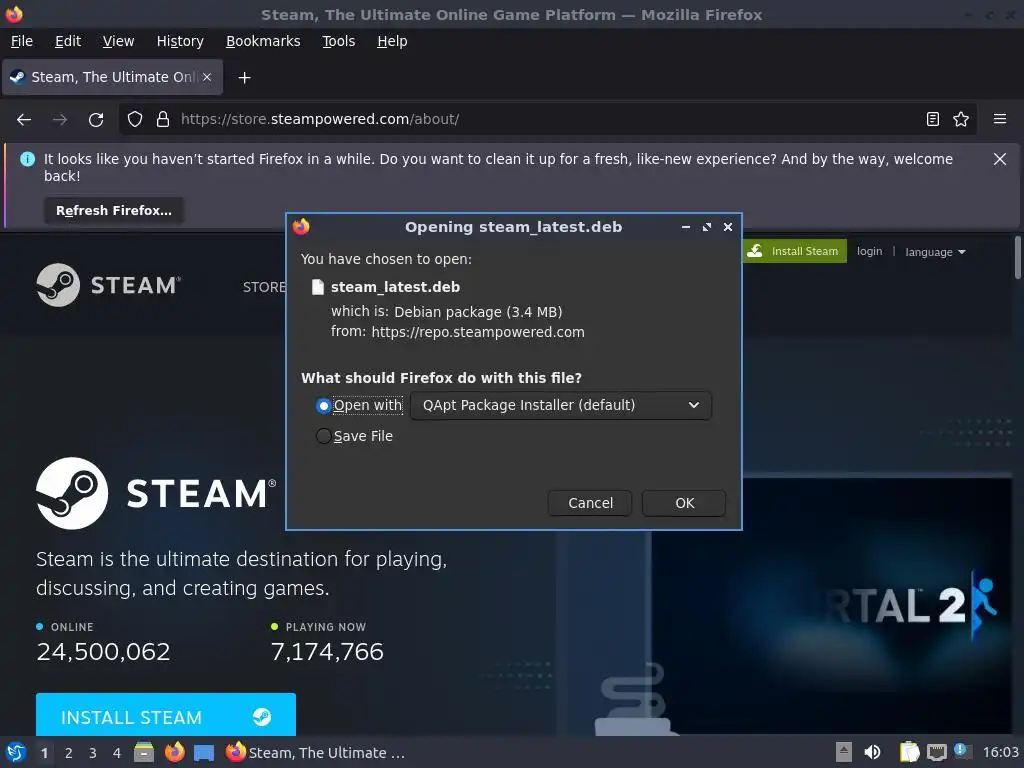Click OK in the download dialog
1024x768 pixels.
pyautogui.click(x=684, y=503)
